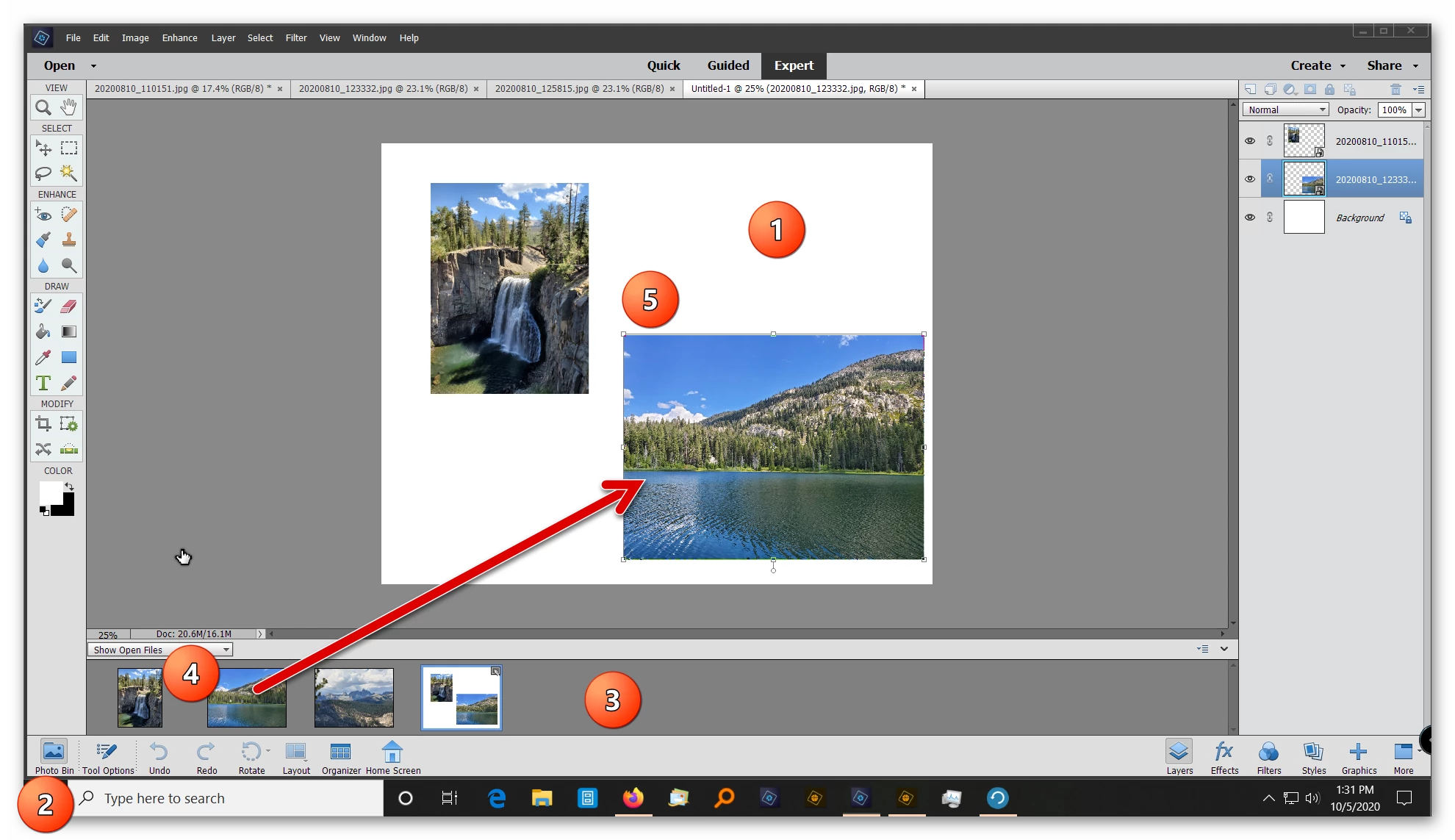The height and width of the screenshot is (840, 1455).
Task: Toggle visibility of selected 20200810_12333 layer
Action: (1250, 179)
